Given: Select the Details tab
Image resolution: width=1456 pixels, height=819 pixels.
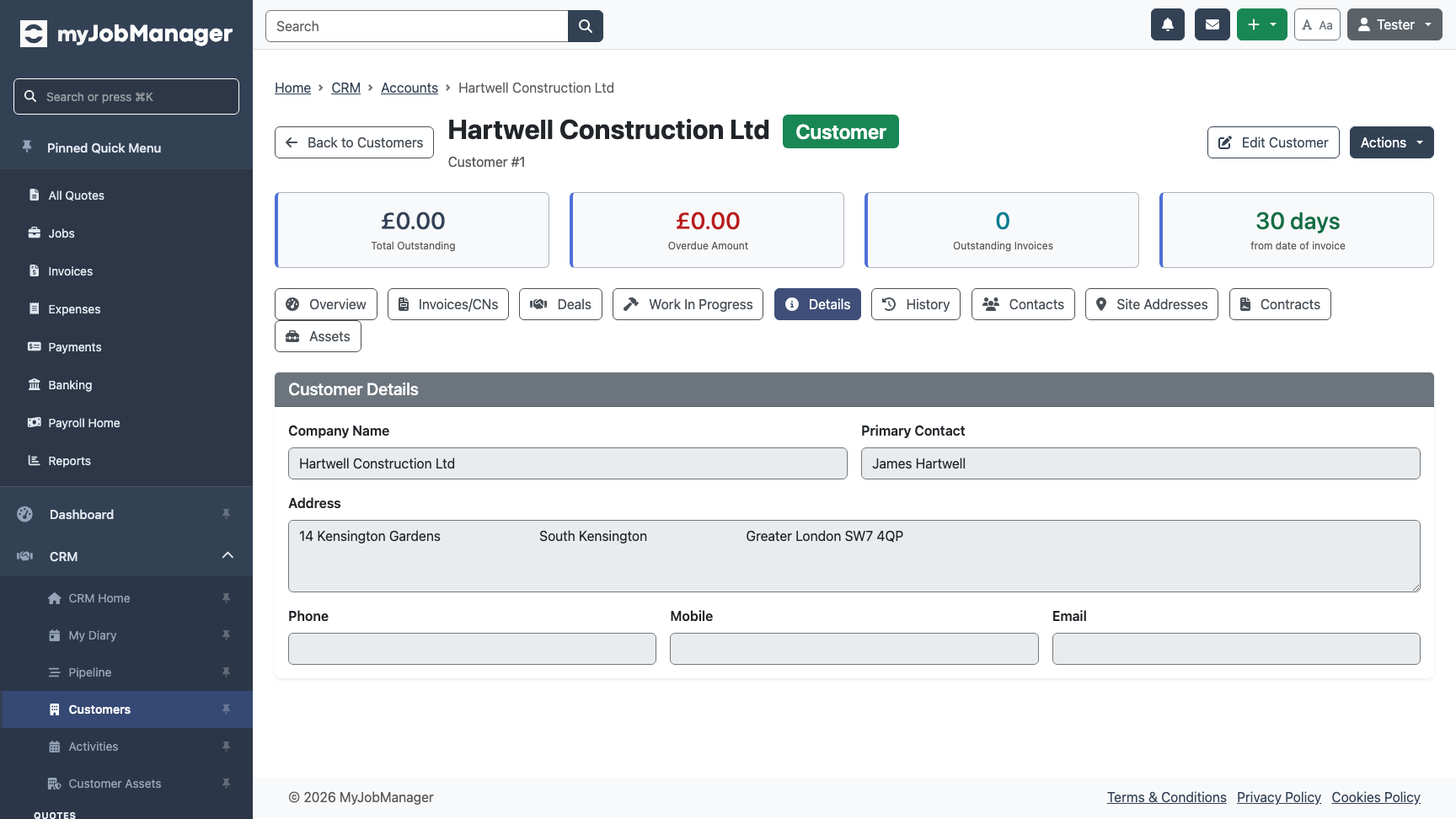Looking at the screenshot, I should pos(817,304).
